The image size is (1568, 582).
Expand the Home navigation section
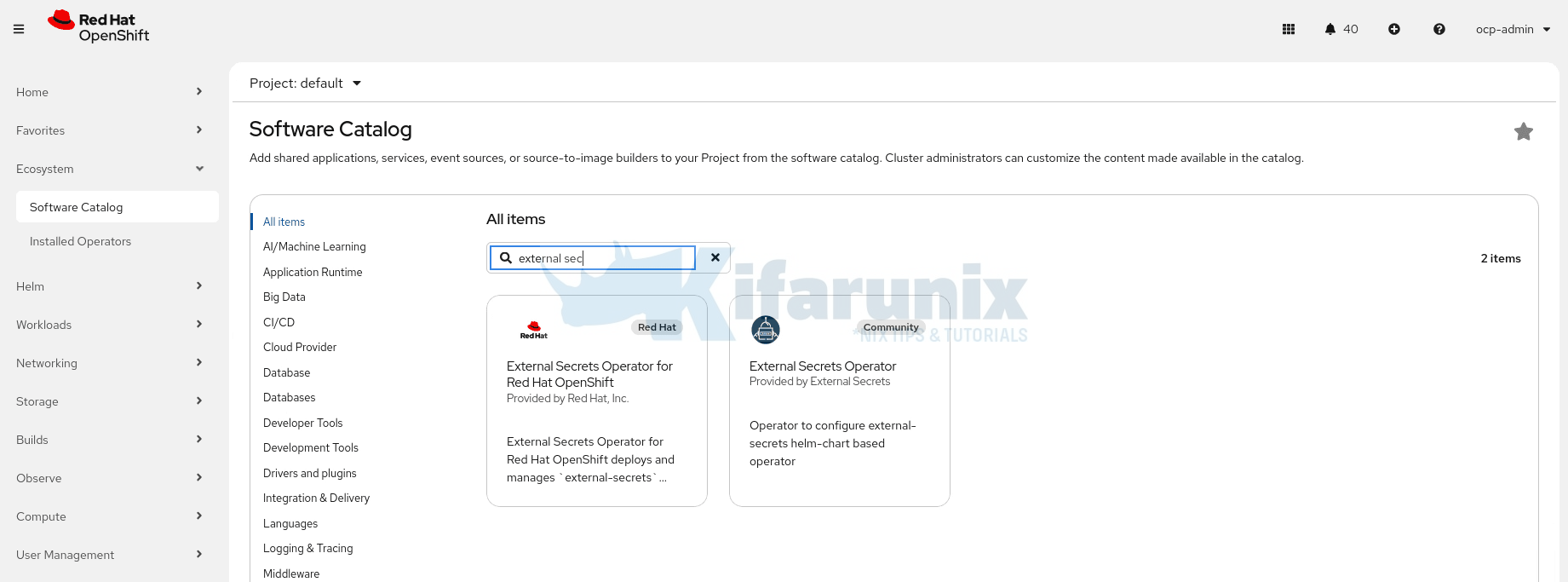coord(109,92)
